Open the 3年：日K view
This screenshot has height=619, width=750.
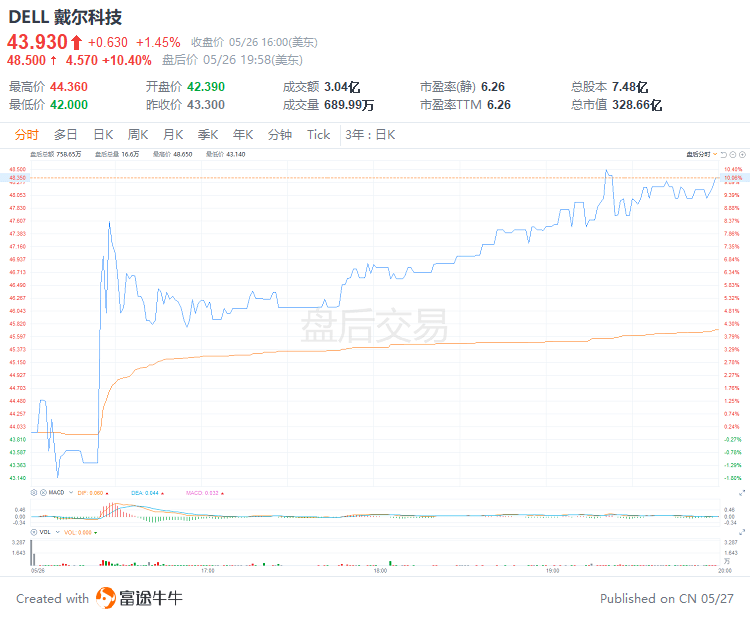[x=370, y=135]
